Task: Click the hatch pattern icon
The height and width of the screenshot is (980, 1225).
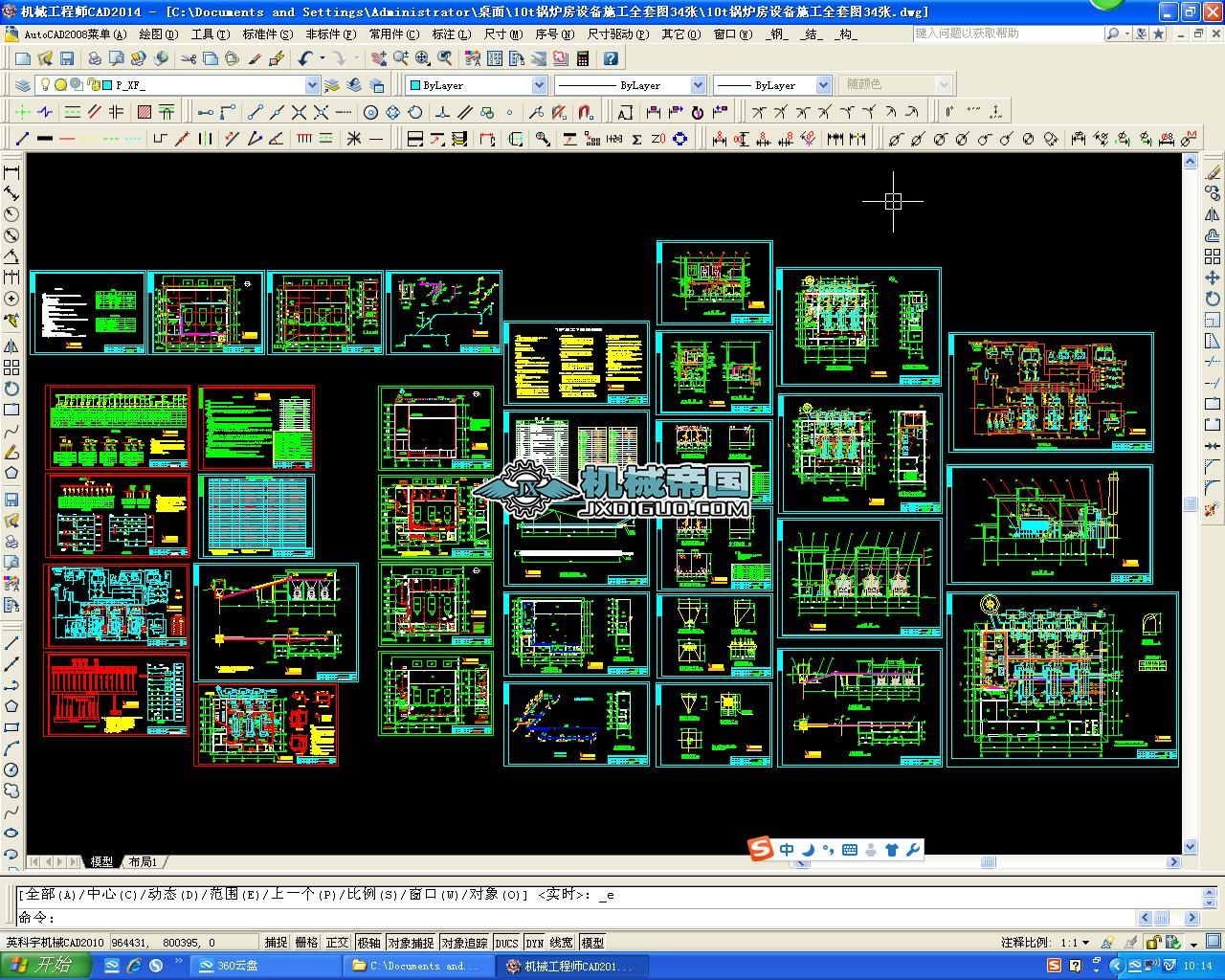Action: pos(145,112)
